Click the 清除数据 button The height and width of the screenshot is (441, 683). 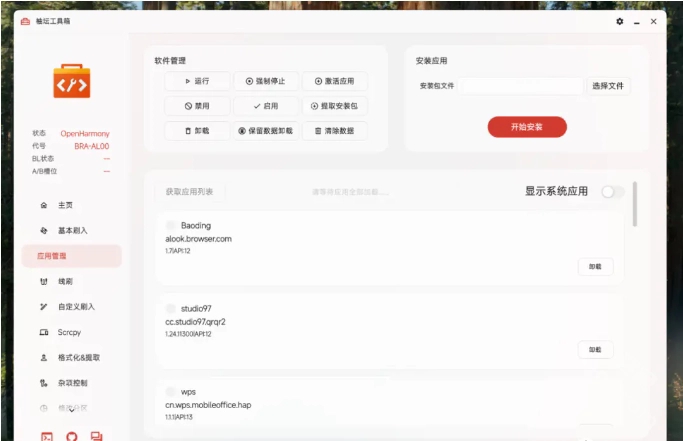pos(335,131)
